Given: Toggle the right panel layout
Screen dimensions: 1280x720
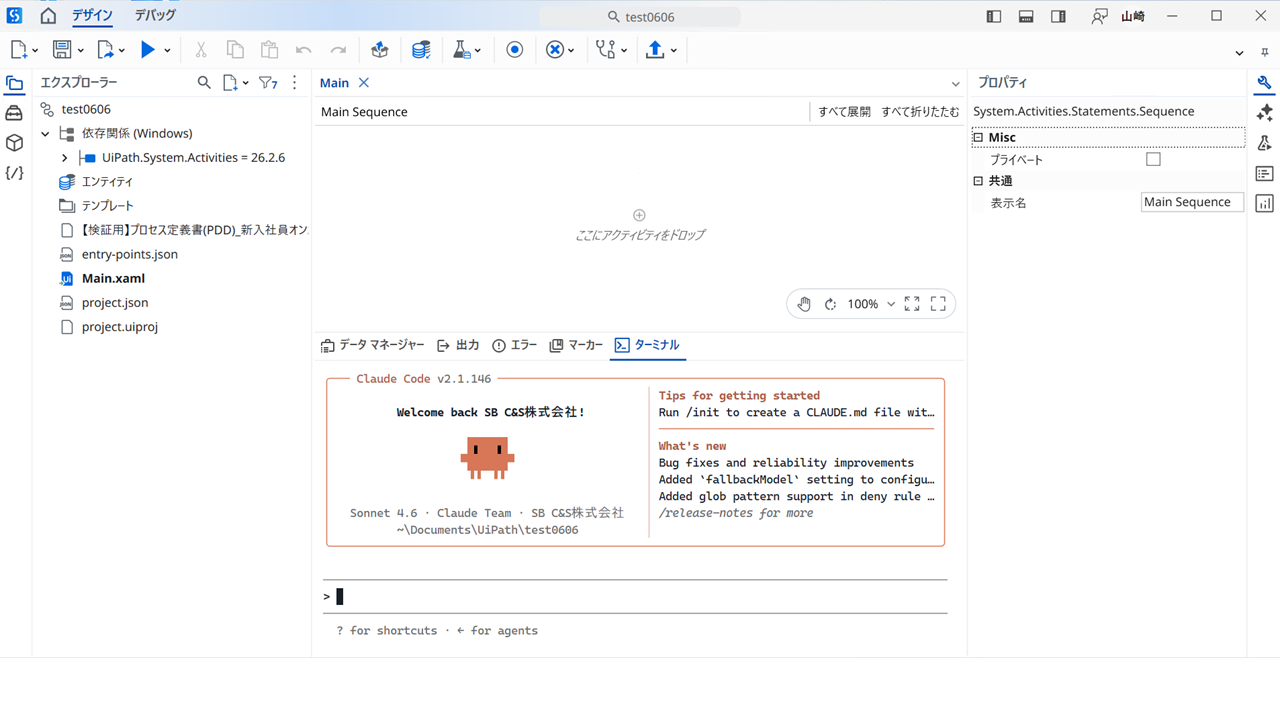Looking at the screenshot, I should [x=1058, y=16].
